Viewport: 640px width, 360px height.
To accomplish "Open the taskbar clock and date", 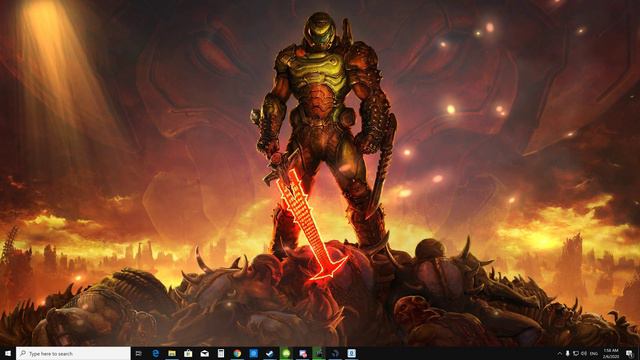I will click(x=611, y=353).
